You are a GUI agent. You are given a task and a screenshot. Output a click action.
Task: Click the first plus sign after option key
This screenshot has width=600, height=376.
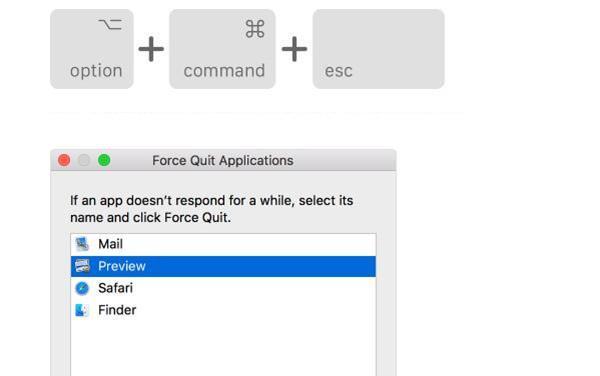pos(151,49)
